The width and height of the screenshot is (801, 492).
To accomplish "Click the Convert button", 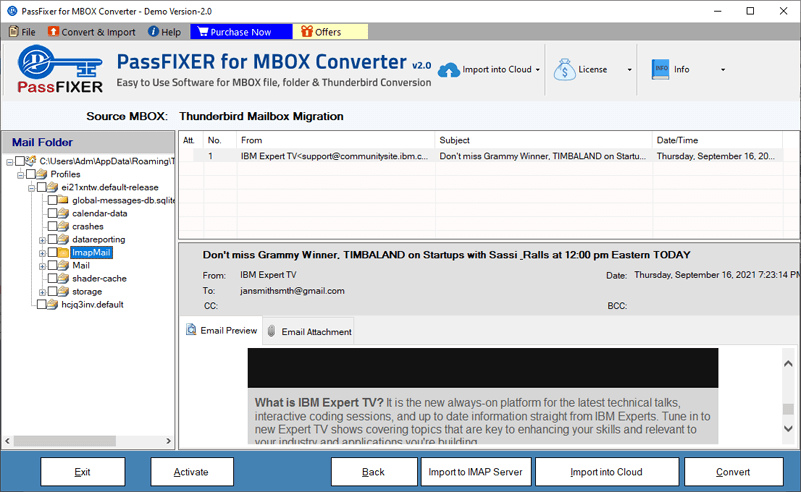I will [x=734, y=472].
